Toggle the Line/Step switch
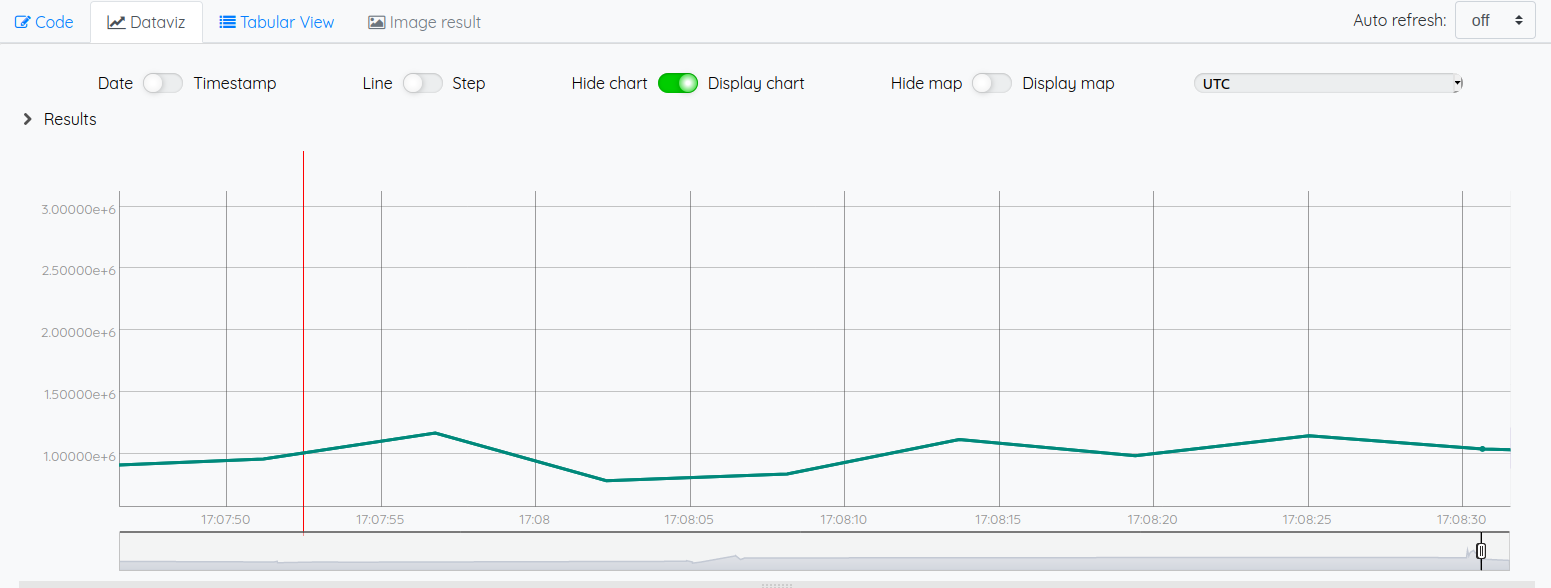 pyautogui.click(x=422, y=83)
